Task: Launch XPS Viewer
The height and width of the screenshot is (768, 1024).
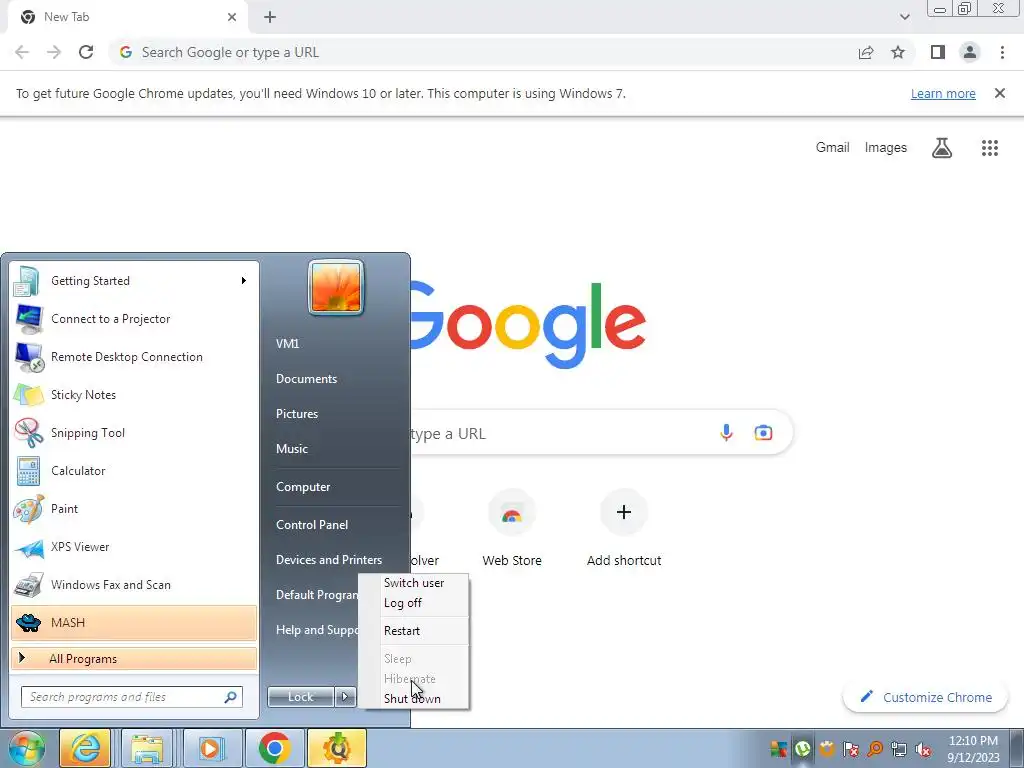Action: tap(134, 547)
